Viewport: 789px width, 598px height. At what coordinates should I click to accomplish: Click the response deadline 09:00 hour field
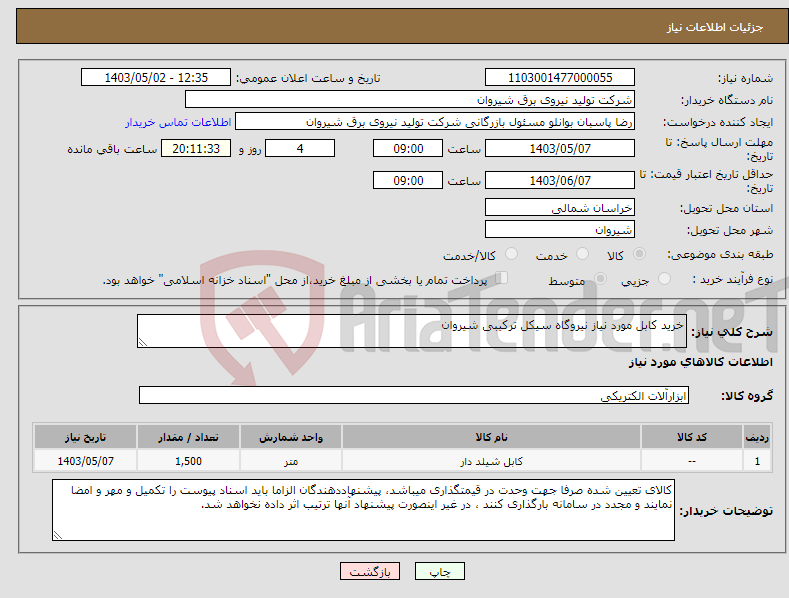point(408,148)
